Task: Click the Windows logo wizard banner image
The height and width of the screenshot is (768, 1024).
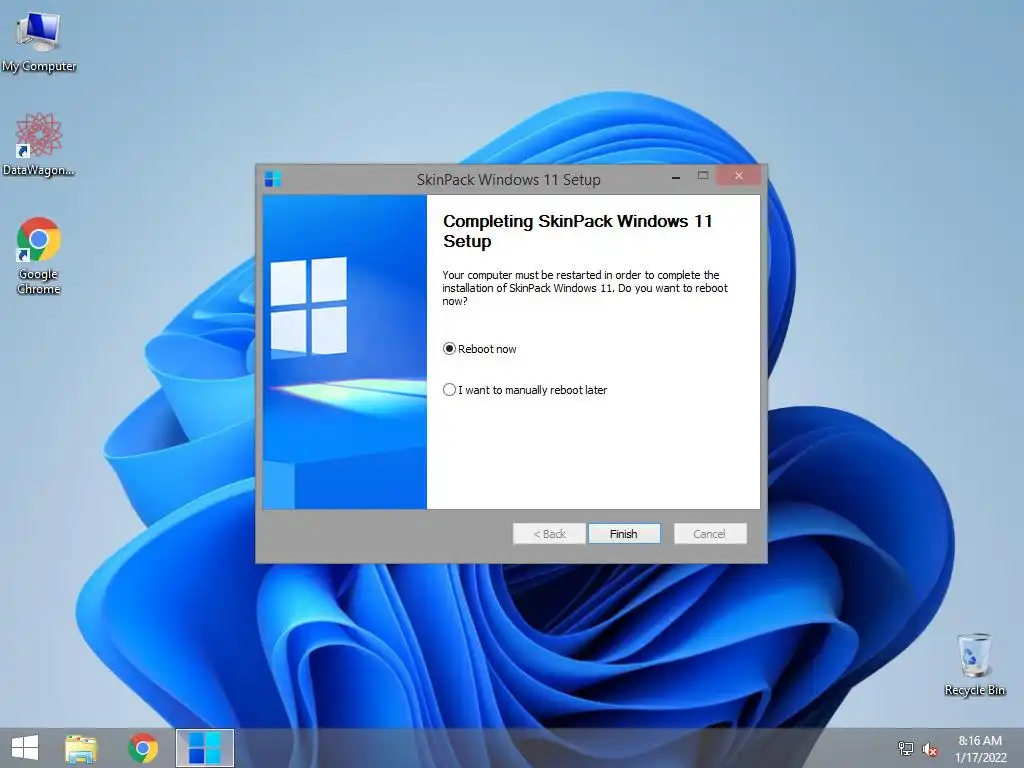Action: (x=345, y=352)
